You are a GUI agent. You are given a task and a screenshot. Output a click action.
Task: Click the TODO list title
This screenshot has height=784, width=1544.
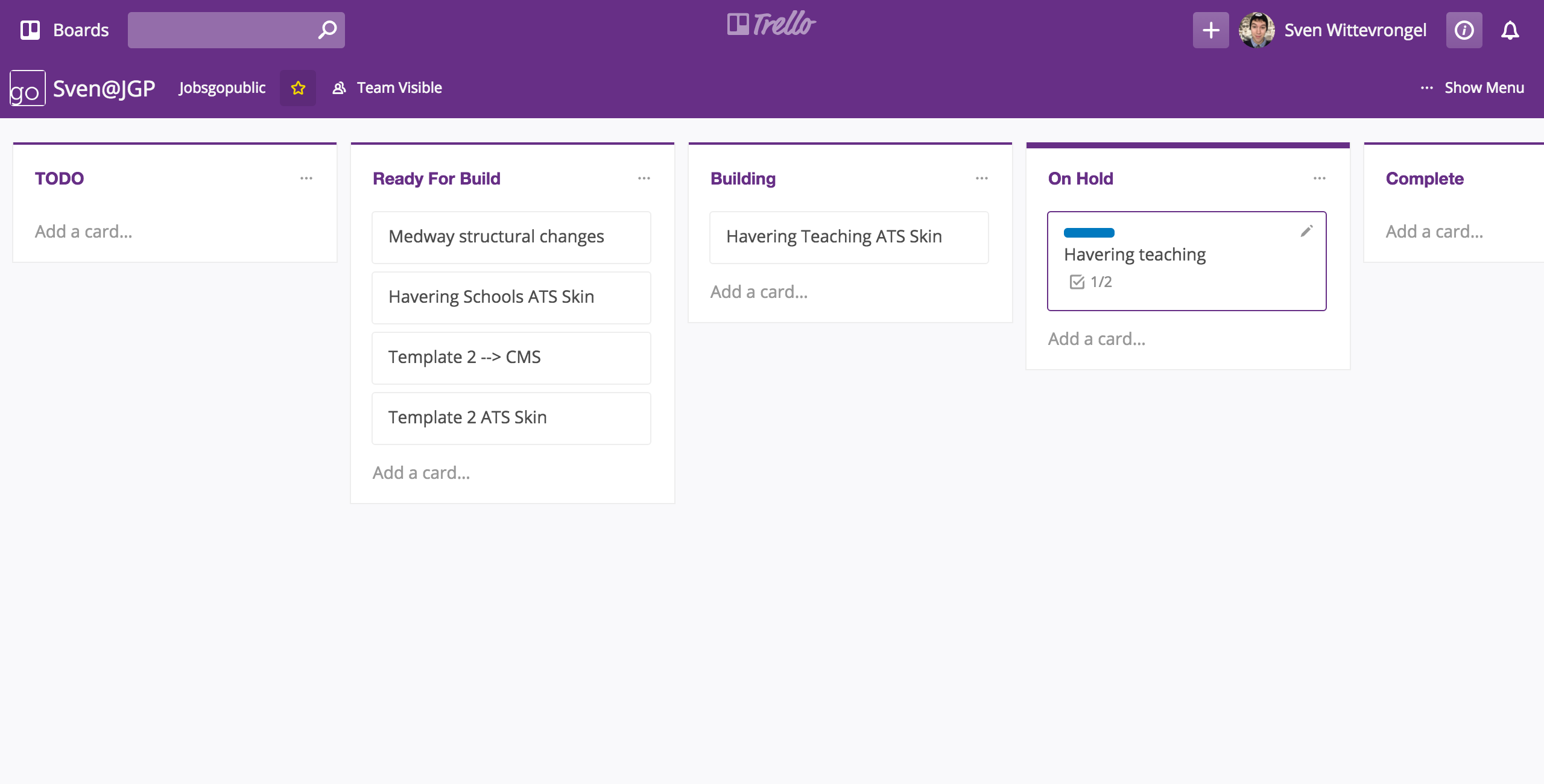click(59, 179)
